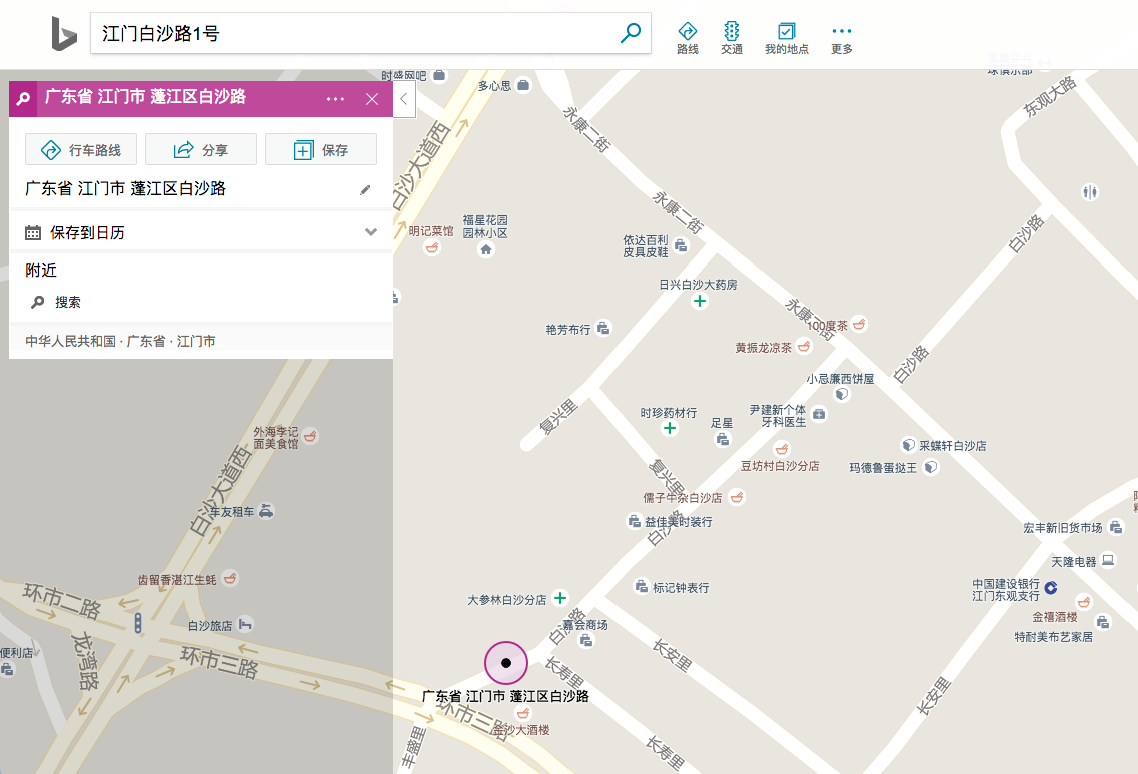Click the 分享 share button
Viewport: 1138px width, 774px height.
point(200,149)
